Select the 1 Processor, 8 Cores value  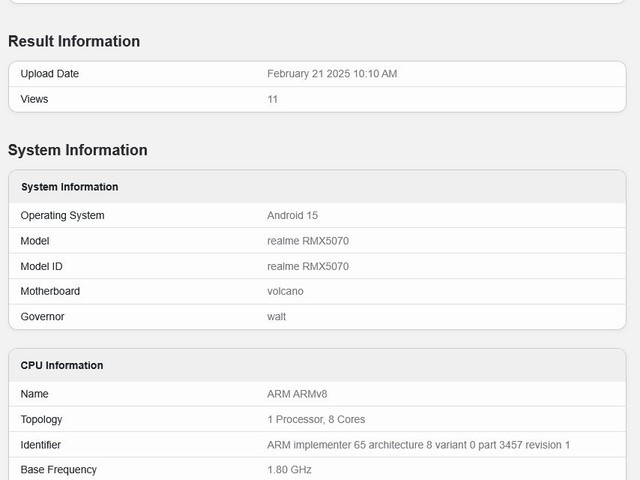[x=316, y=420]
